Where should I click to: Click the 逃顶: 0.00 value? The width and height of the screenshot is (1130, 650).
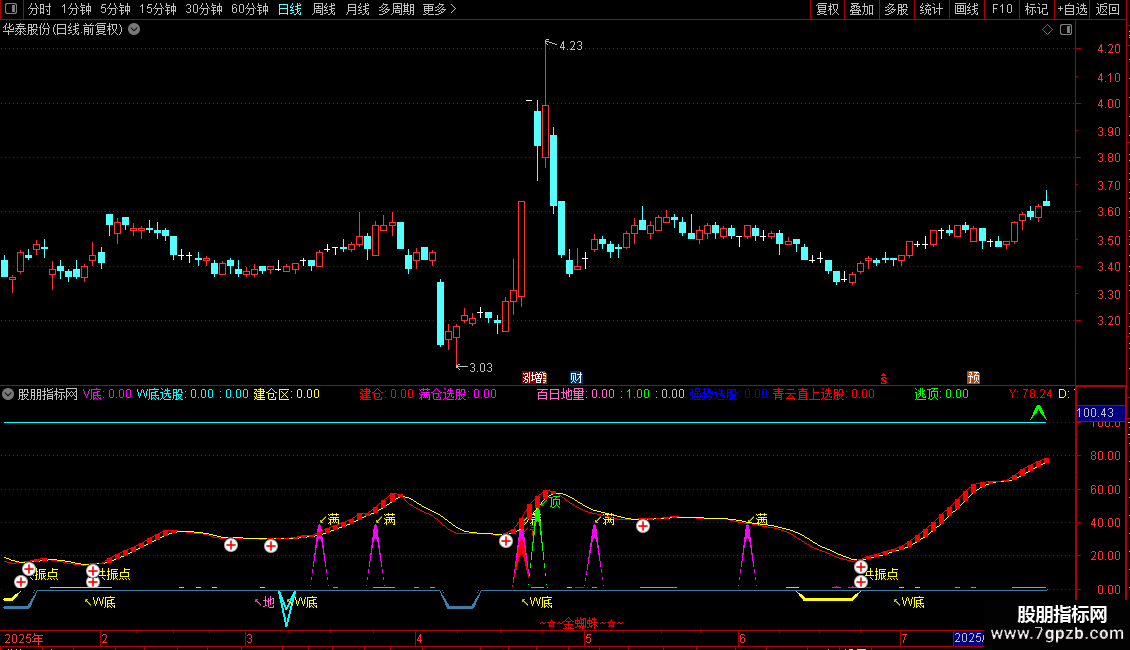point(941,394)
